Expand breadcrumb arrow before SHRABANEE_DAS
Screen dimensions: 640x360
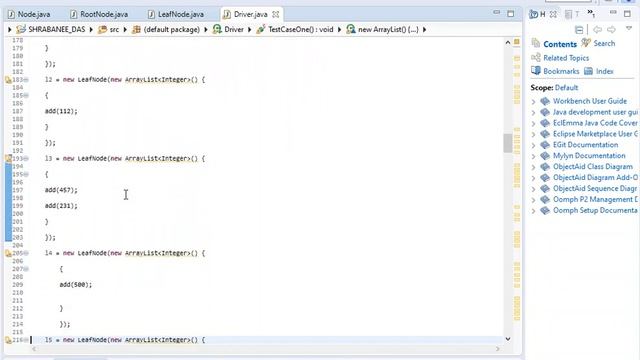(x=10, y=29)
